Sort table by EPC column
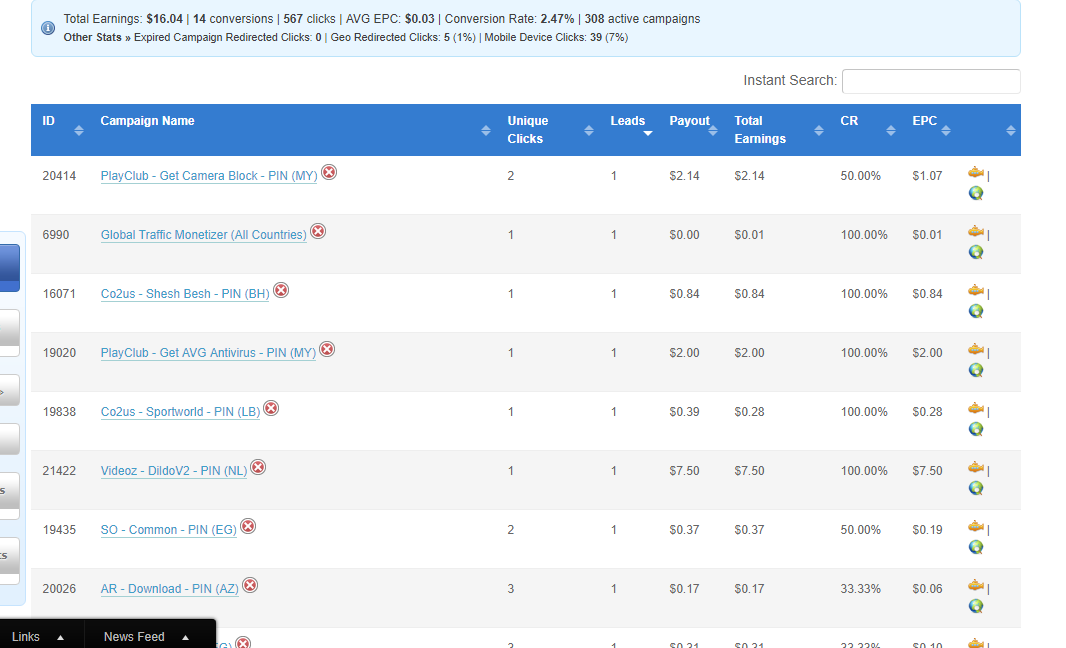 (x=946, y=131)
